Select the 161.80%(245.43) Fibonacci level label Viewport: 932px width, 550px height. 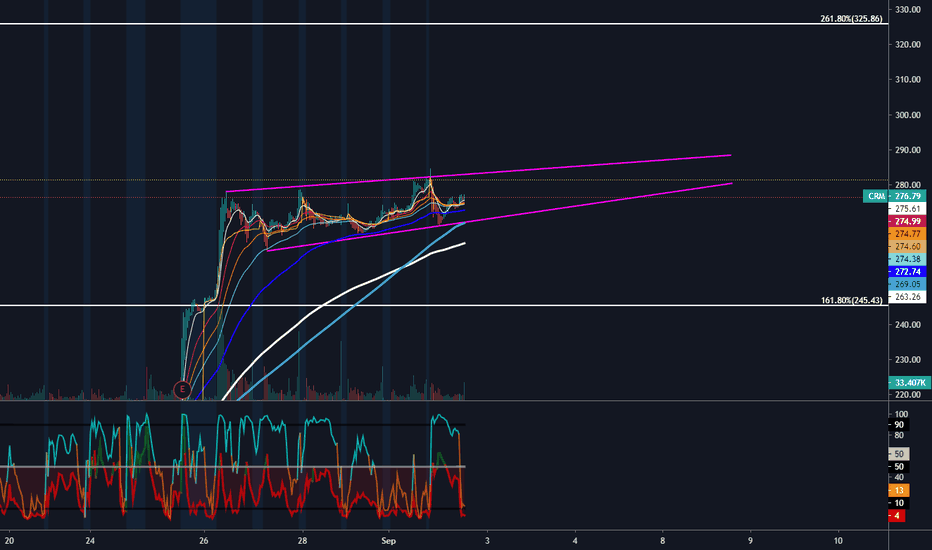point(851,300)
